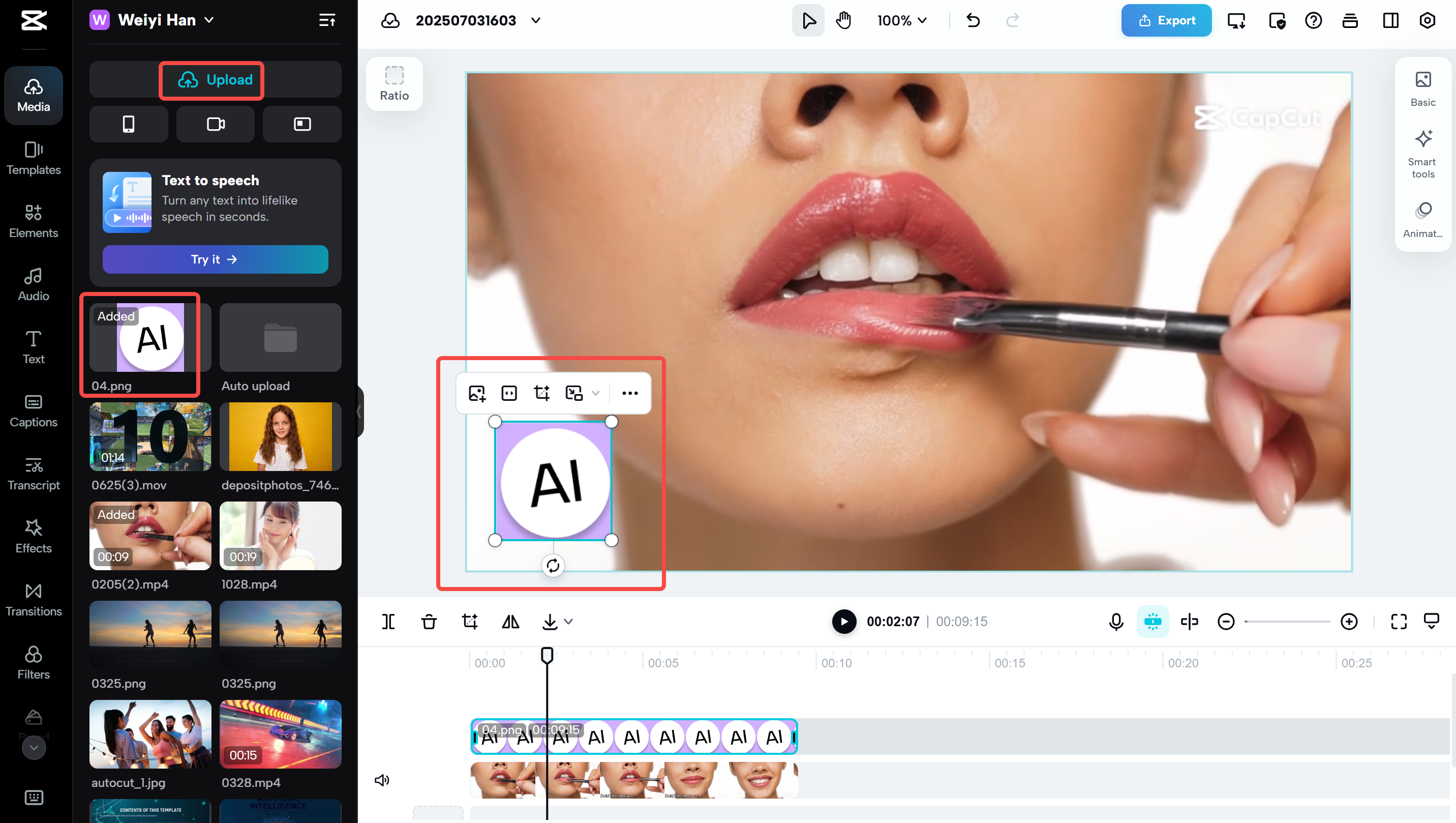Click the microphone record voiceover icon

(1116, 622)
